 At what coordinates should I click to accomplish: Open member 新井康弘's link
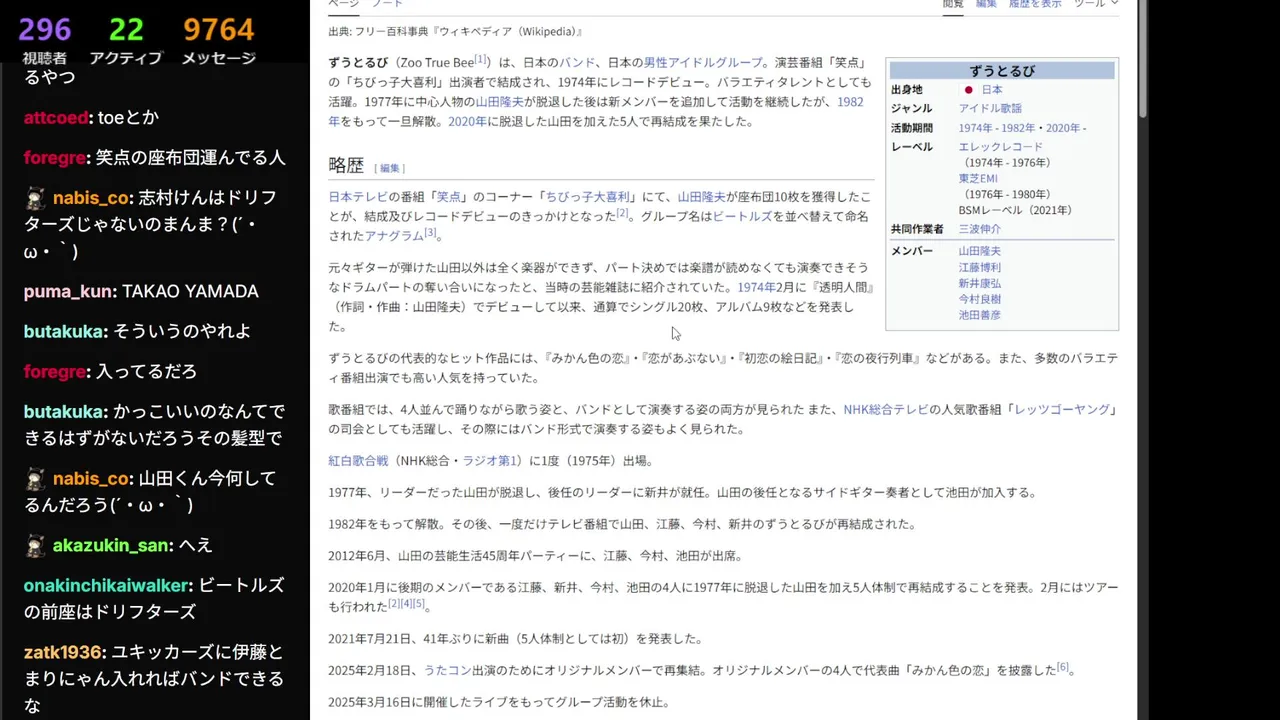pyautogui.click(x=979, y=284)
